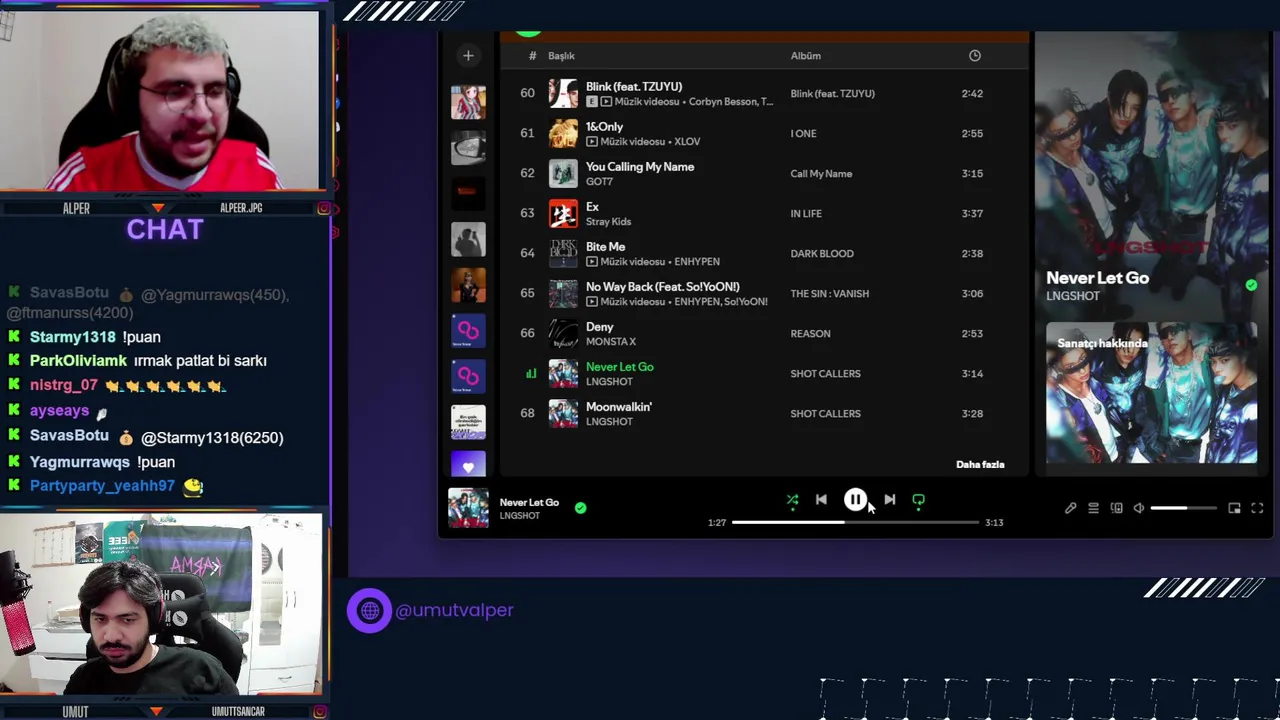This screenshot has height=720, width=1280.
Task: Select the Ex track title
Action: point(592,207)
